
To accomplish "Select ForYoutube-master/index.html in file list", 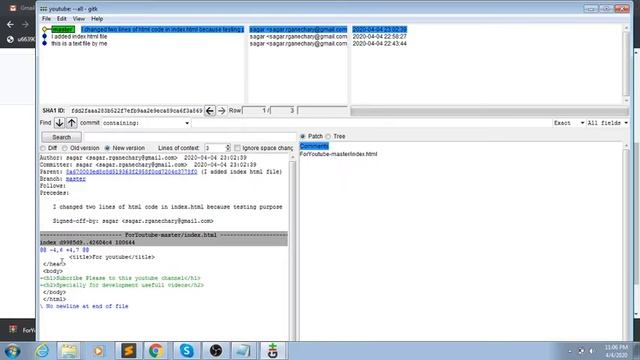I will click(338, 154).
